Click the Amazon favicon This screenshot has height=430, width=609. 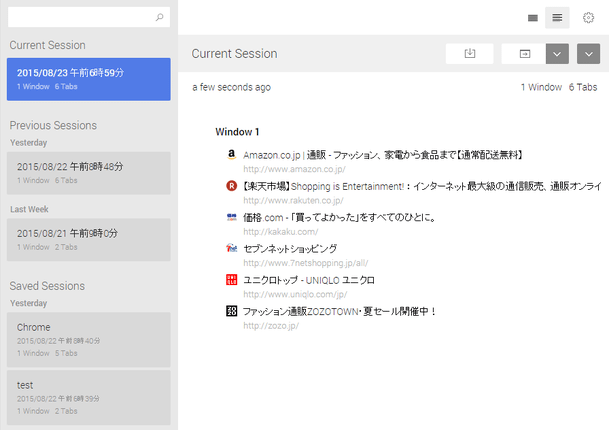[x=231, y=155]
